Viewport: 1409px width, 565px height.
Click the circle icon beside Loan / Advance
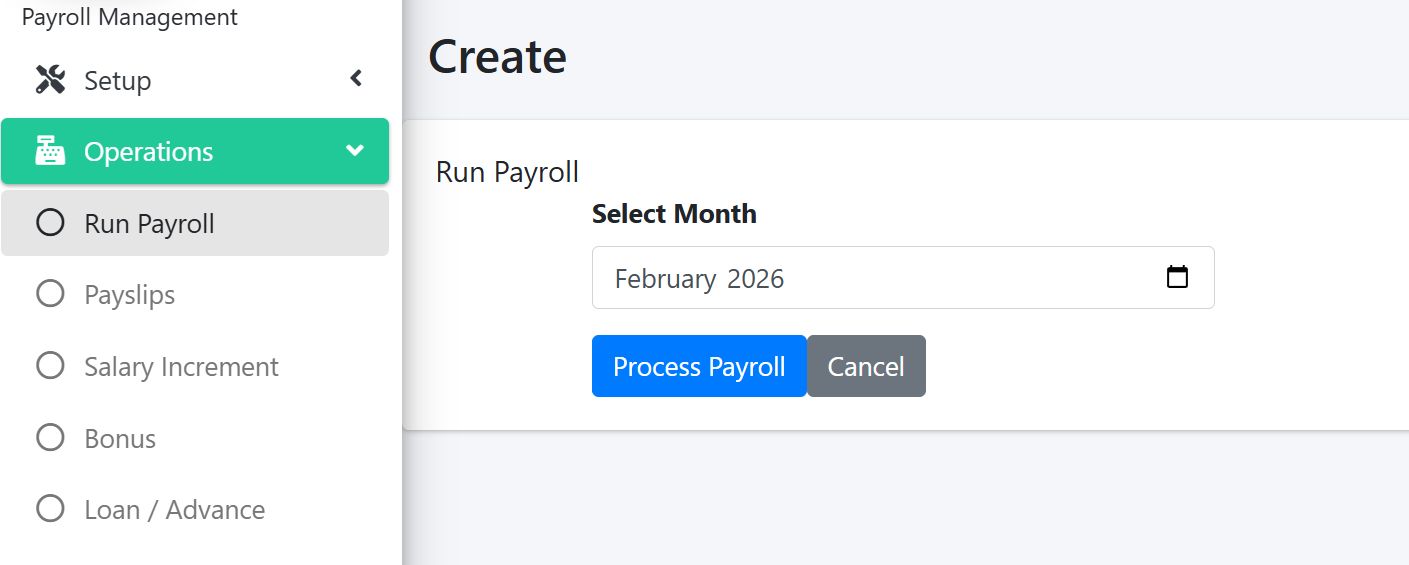[50, 509]
